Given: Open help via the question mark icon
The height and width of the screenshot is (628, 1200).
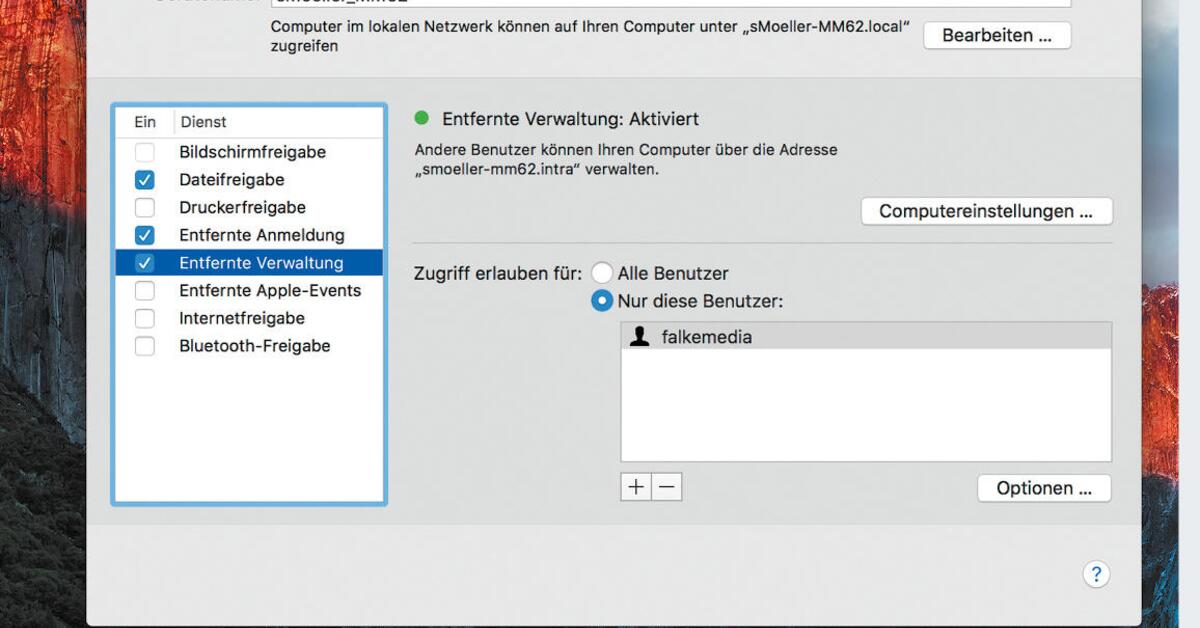Looking at the screenshot, I should [x=1096, y=574].
